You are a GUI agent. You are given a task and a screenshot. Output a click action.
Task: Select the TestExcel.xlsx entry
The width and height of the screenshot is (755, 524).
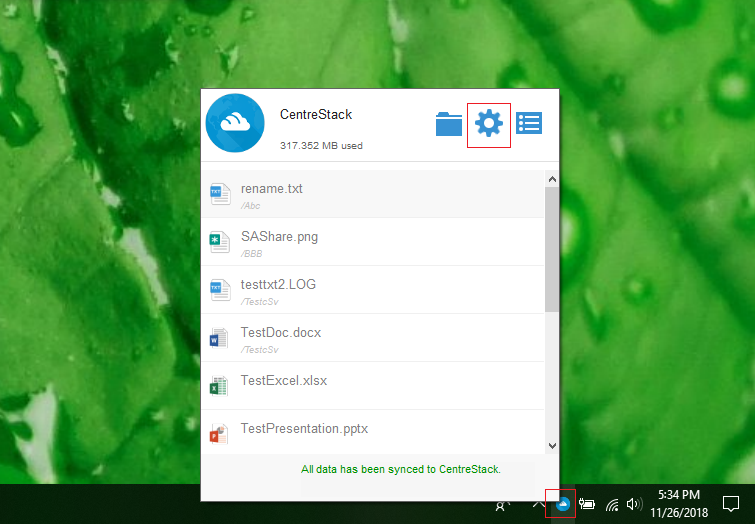pyautogui.click(x=372, y=386)
